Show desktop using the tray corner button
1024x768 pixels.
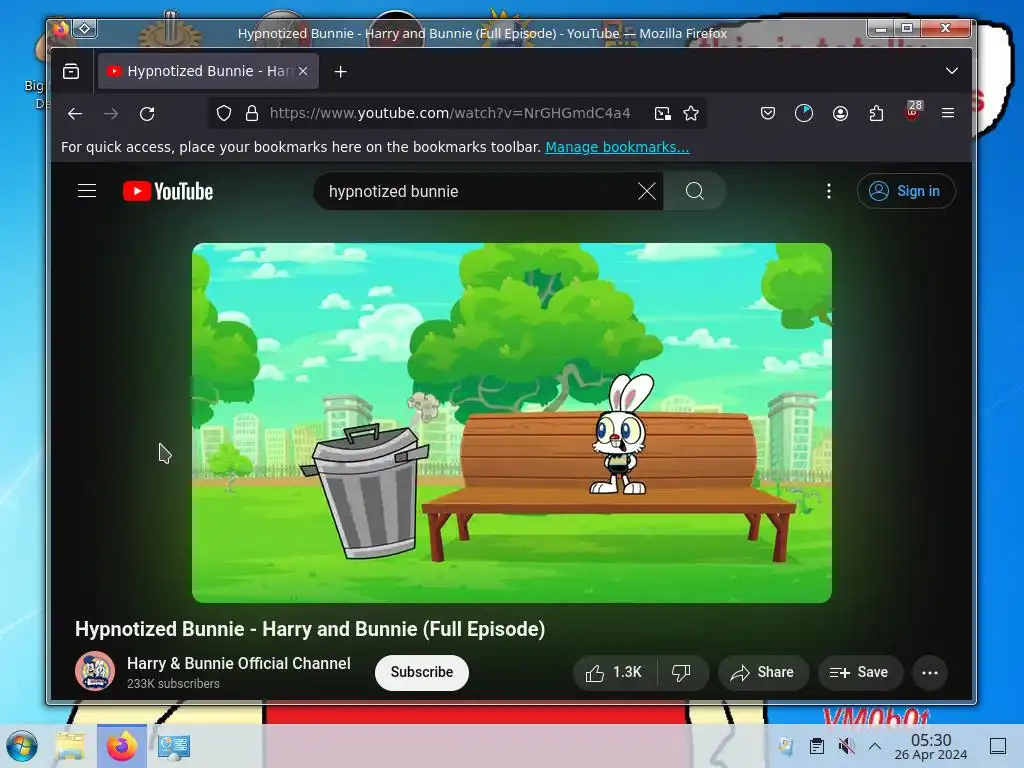tap(998, 746)
